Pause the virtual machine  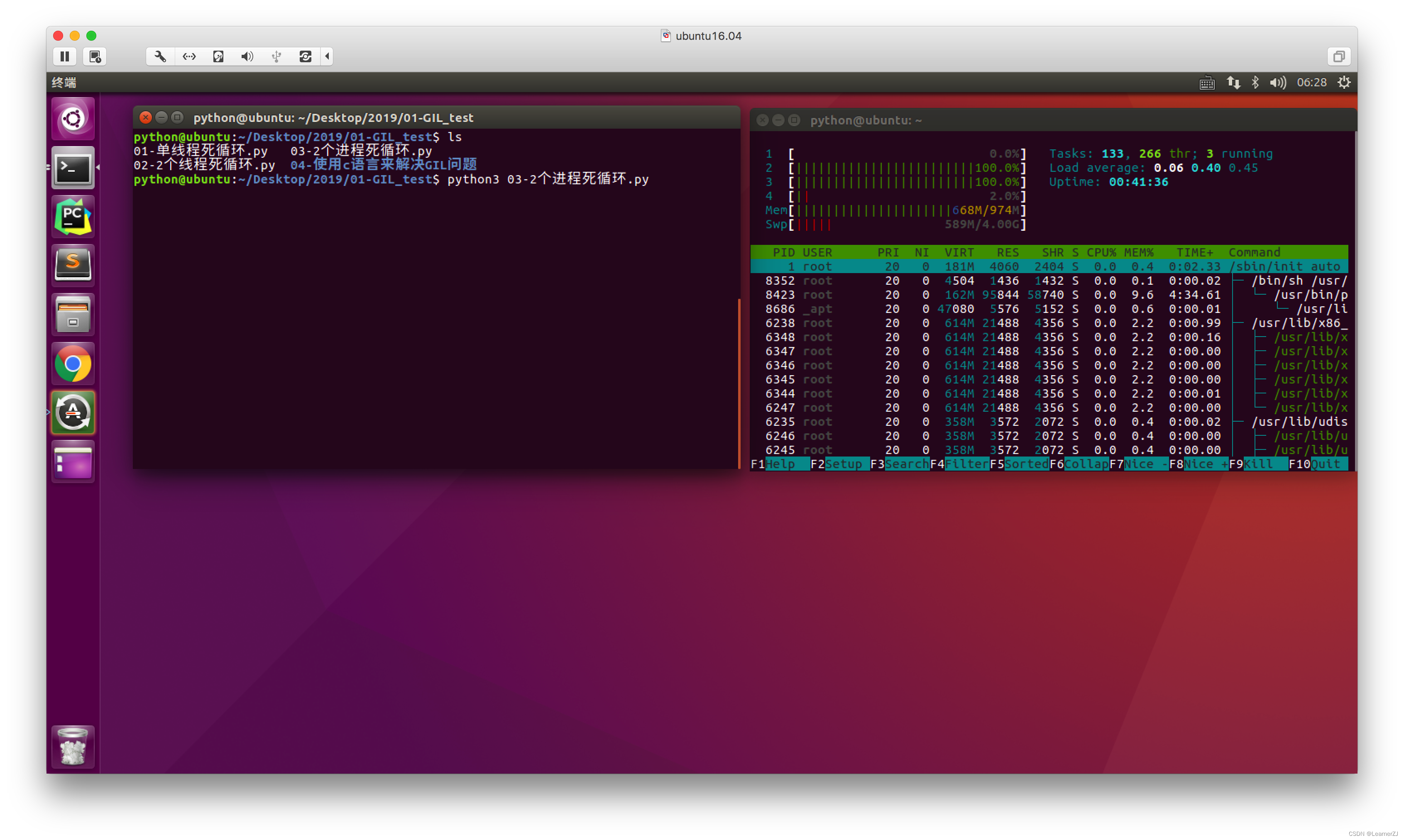tap(64, 56)
